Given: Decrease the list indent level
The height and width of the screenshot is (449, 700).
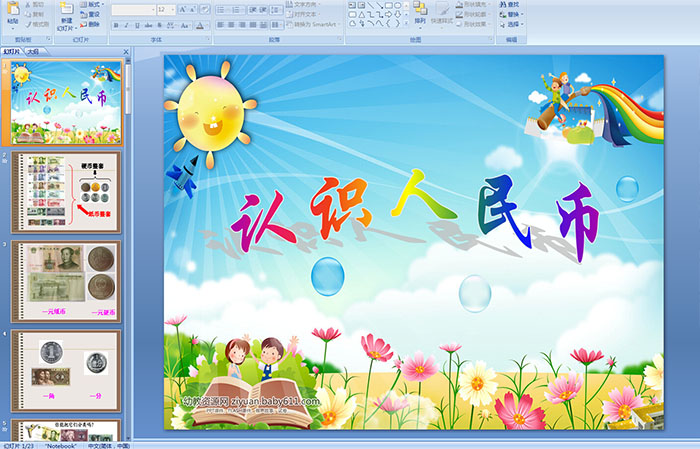Looking at the screenshot, I should click(x=253, y=9).
